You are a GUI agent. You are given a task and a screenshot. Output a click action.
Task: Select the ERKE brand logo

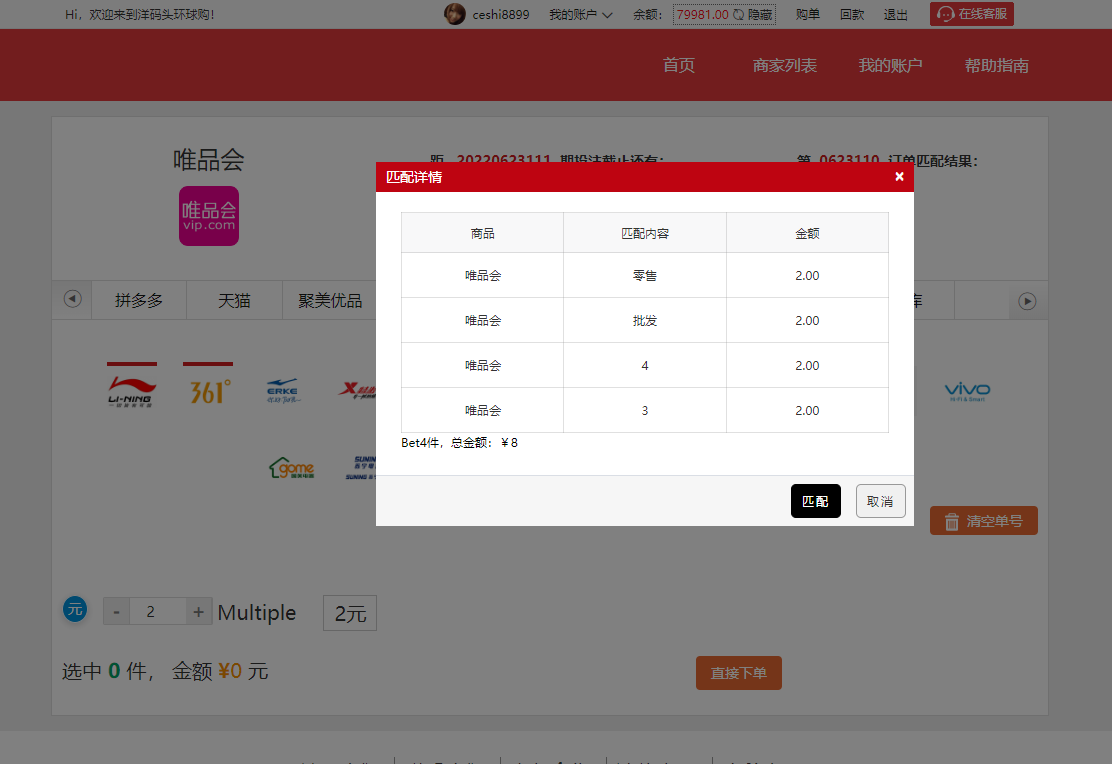point(283,391)
